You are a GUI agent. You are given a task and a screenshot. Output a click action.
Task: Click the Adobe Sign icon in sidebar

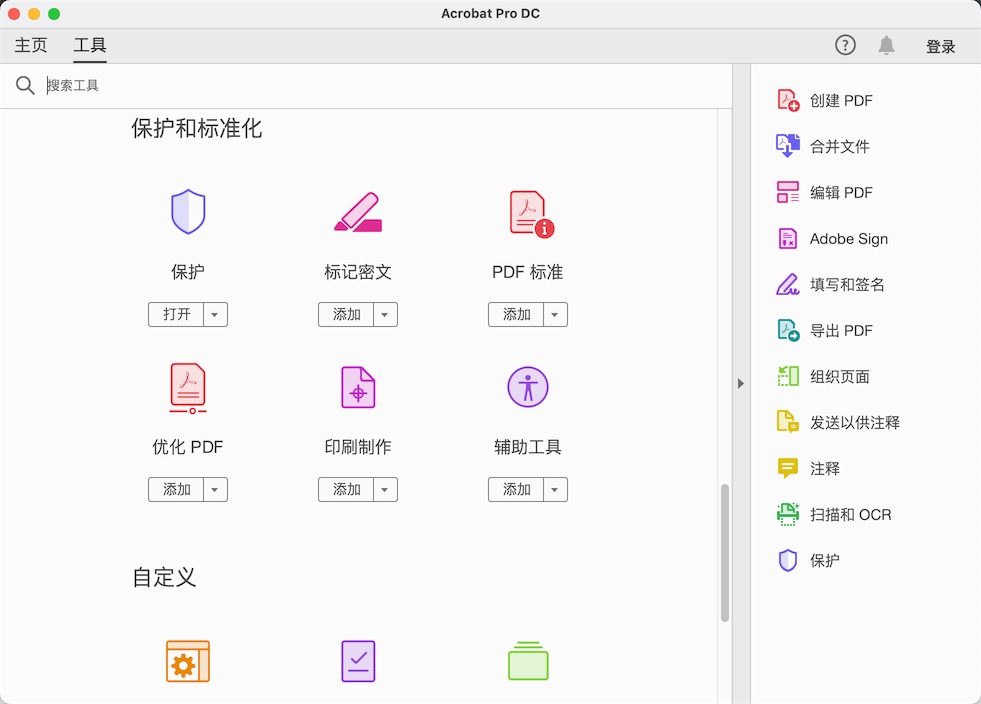pos(788,238)
